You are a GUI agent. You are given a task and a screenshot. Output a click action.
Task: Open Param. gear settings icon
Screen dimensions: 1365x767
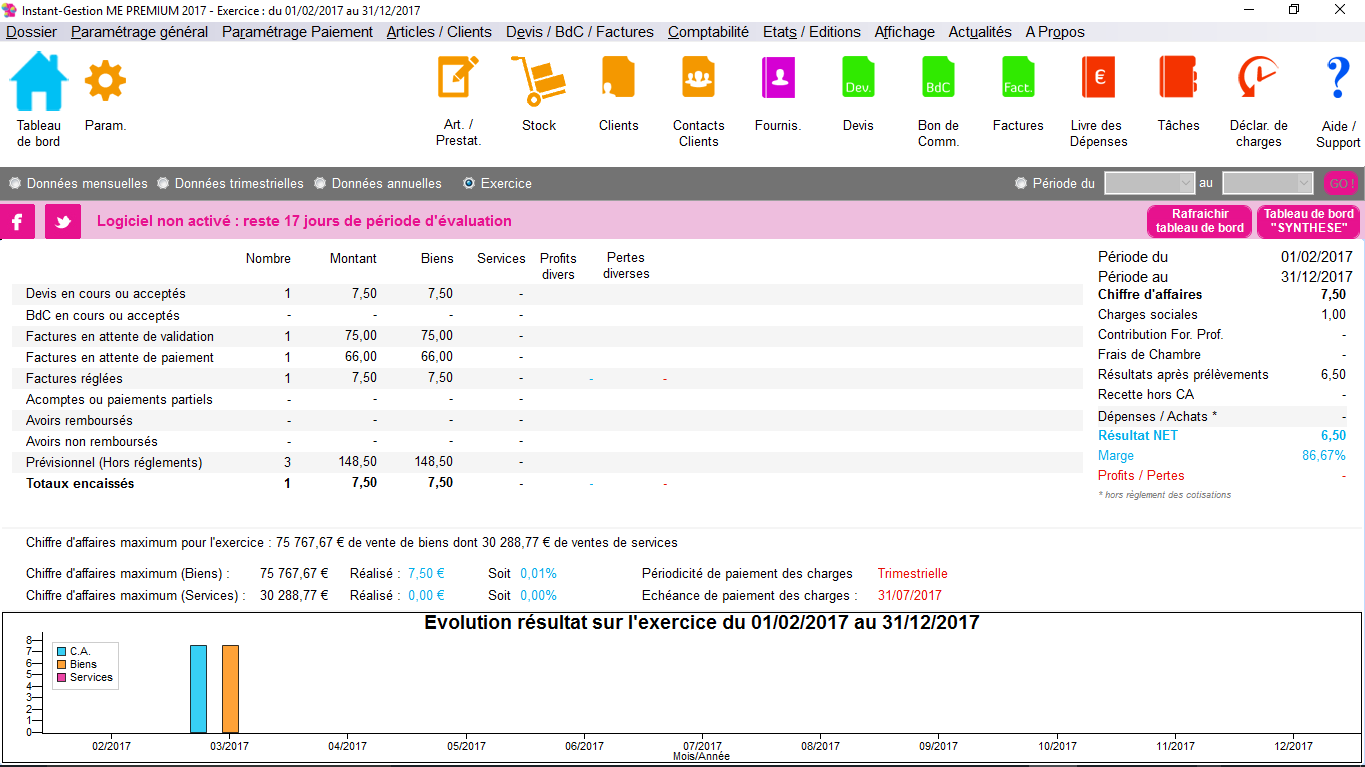point(105,83)
